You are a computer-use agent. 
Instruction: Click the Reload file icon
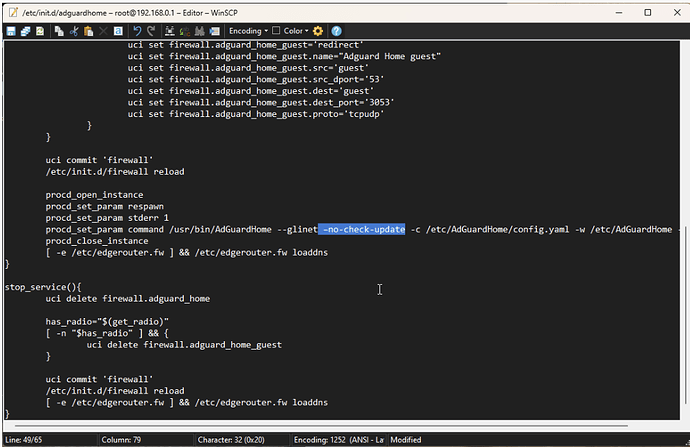(42, 31)
